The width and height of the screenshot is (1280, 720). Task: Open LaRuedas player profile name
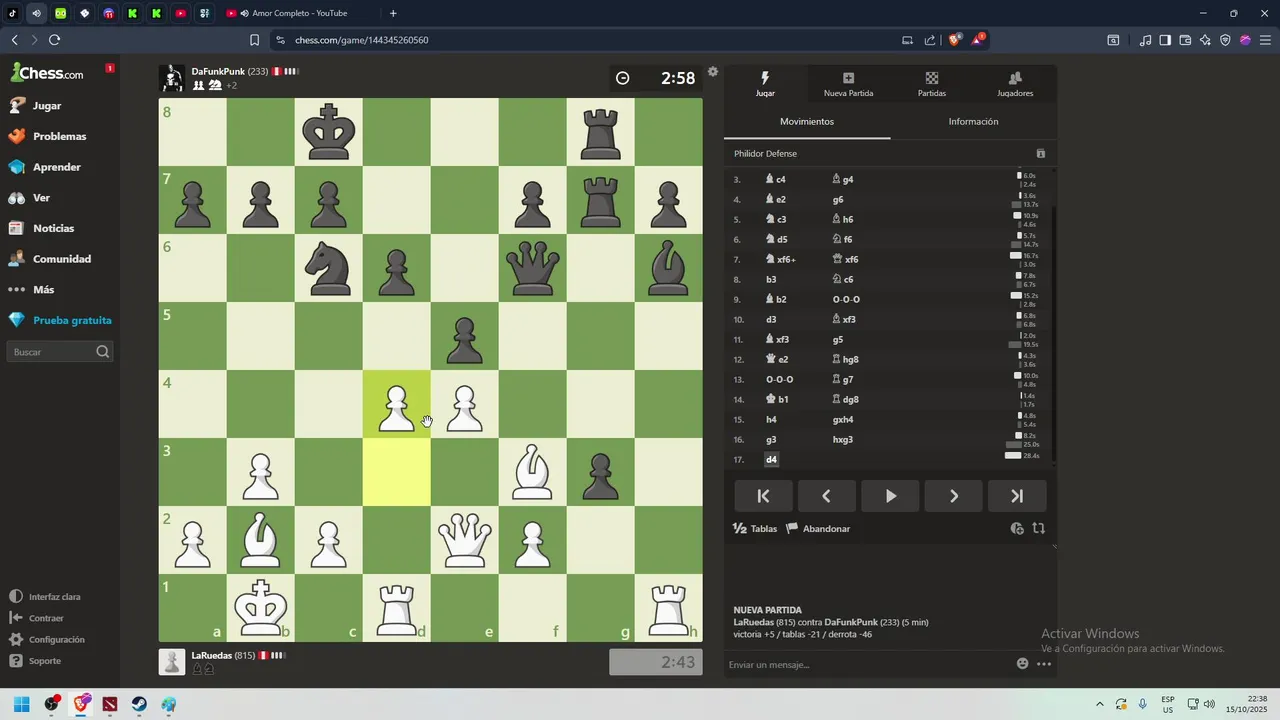point(212,655)
